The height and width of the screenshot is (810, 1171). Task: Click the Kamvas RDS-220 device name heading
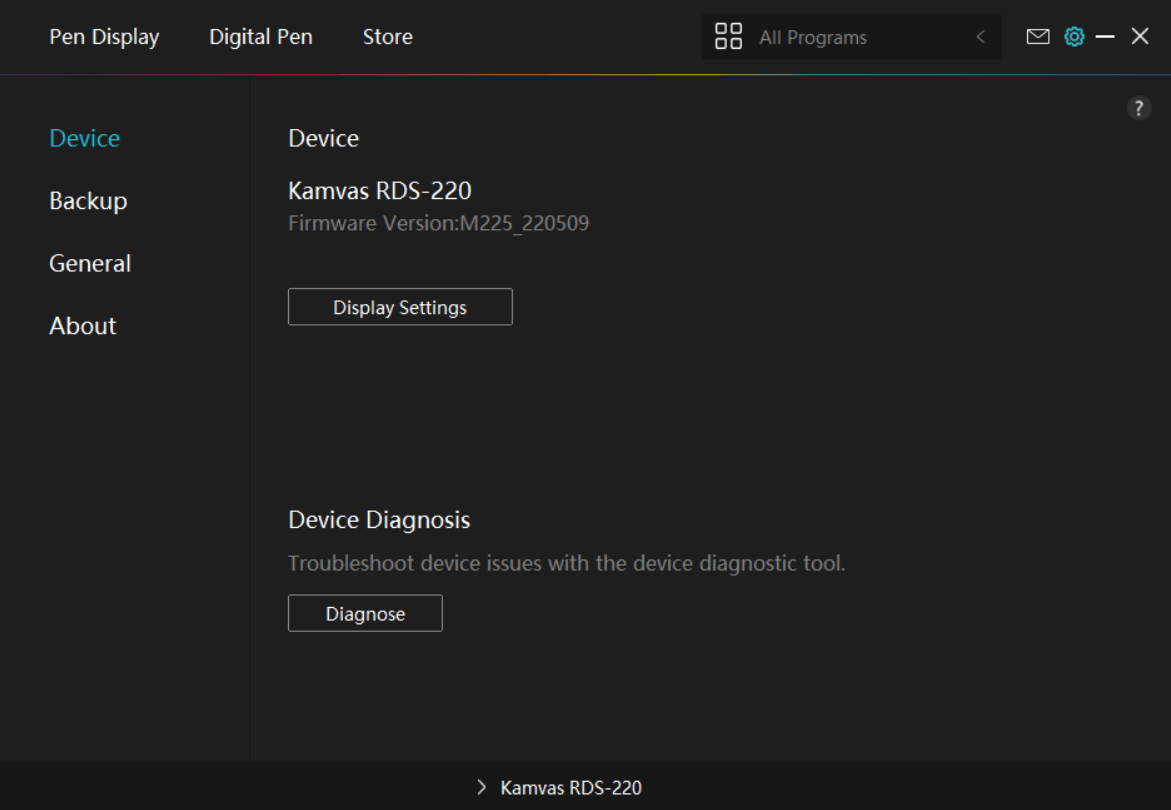(x=379, y=191)
